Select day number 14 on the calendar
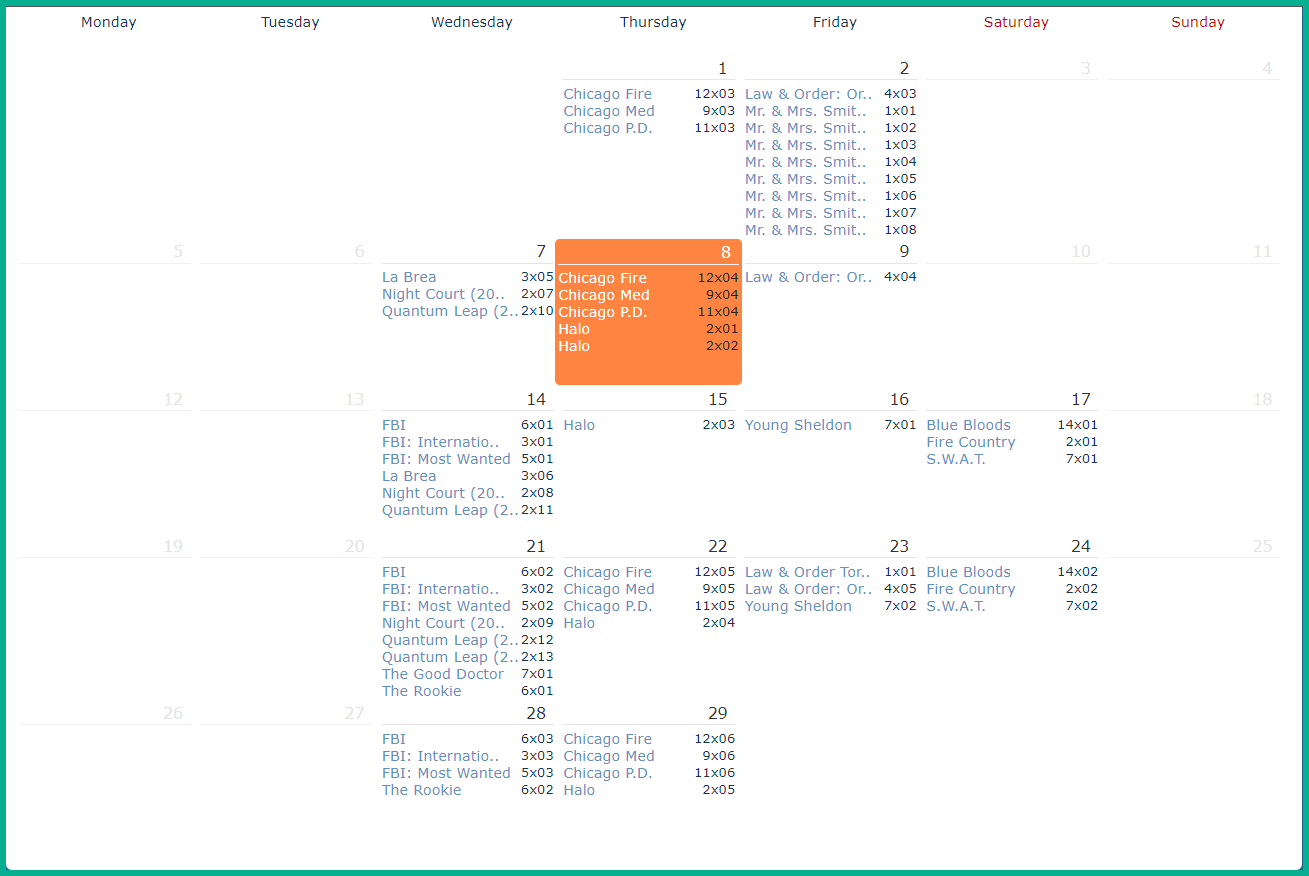 pos(536,400)
